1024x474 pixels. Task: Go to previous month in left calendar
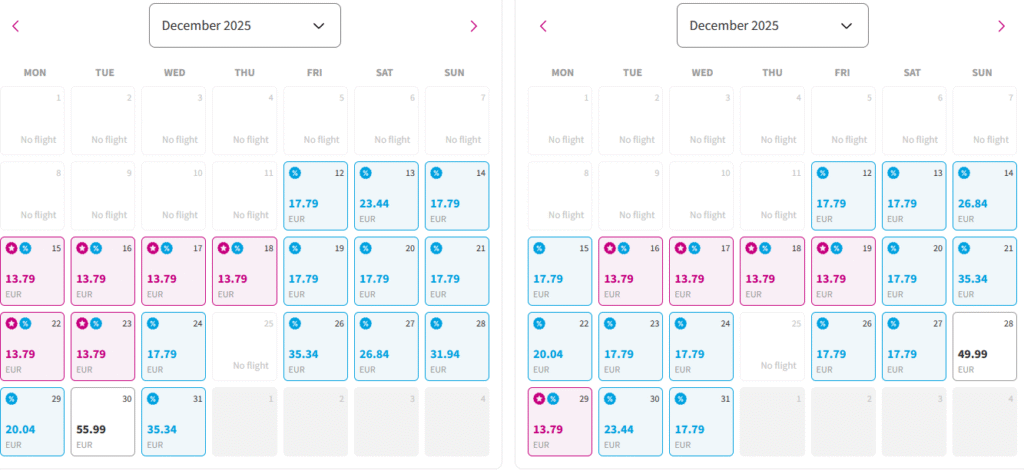click(x=15, y=26)
